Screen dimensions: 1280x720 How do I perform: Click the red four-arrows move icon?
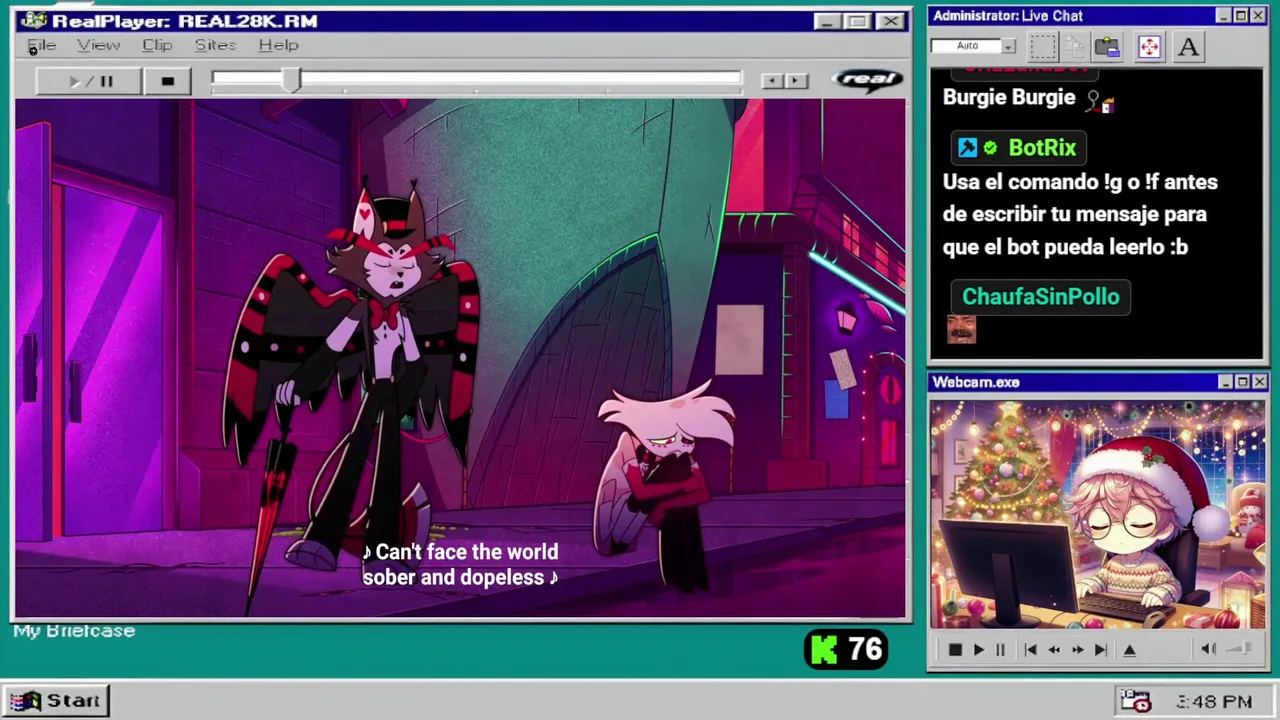pos(1149,47)
